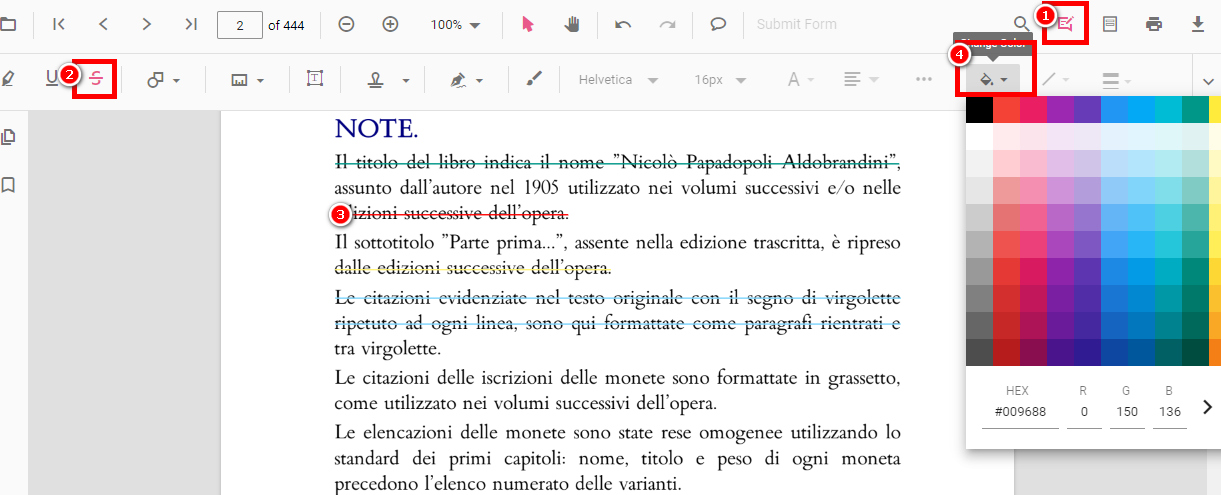Screen dimensions: 1221x495
Task: Go to the next page
Action: pos(147,24)
